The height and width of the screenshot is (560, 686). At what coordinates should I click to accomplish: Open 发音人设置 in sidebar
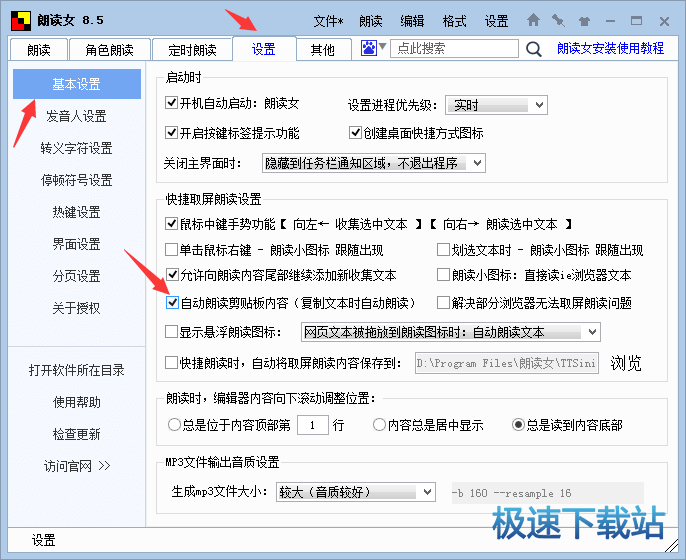point(77,116)
